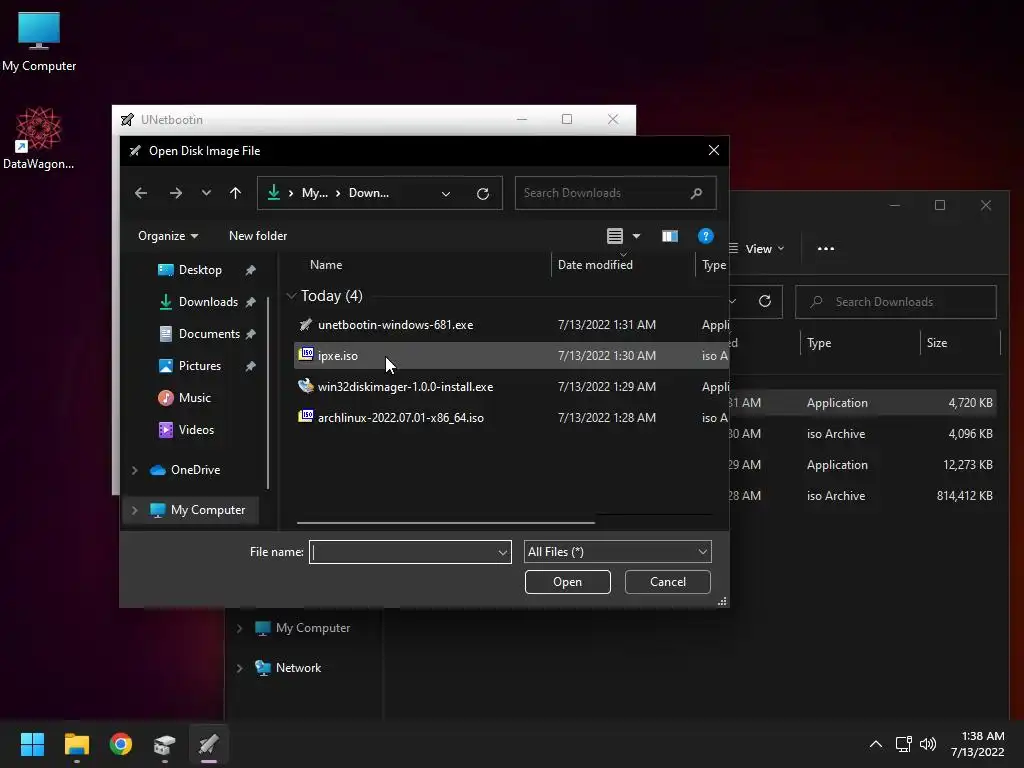This screenshot has height=768, width=1024.
Task: Refresh the File Explorer window behind the dialog
Action: (x=765, y=301)
